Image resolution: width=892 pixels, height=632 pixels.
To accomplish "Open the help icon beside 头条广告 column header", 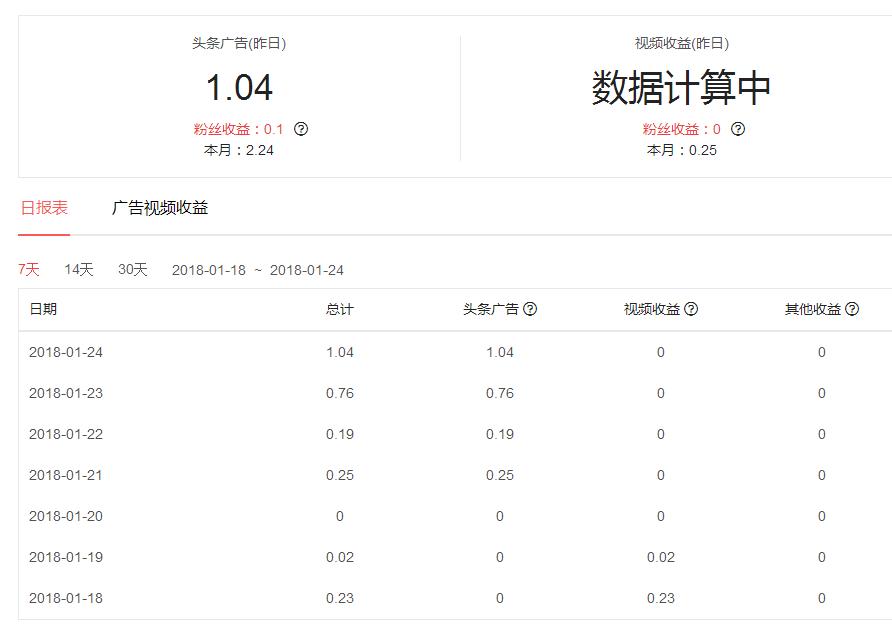I will click(x=530, y=310).
